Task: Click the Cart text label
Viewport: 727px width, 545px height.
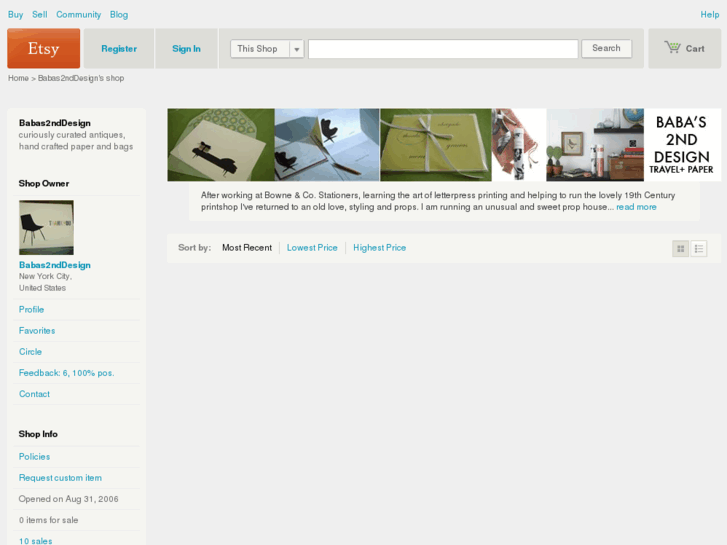Action: (695, 49)
